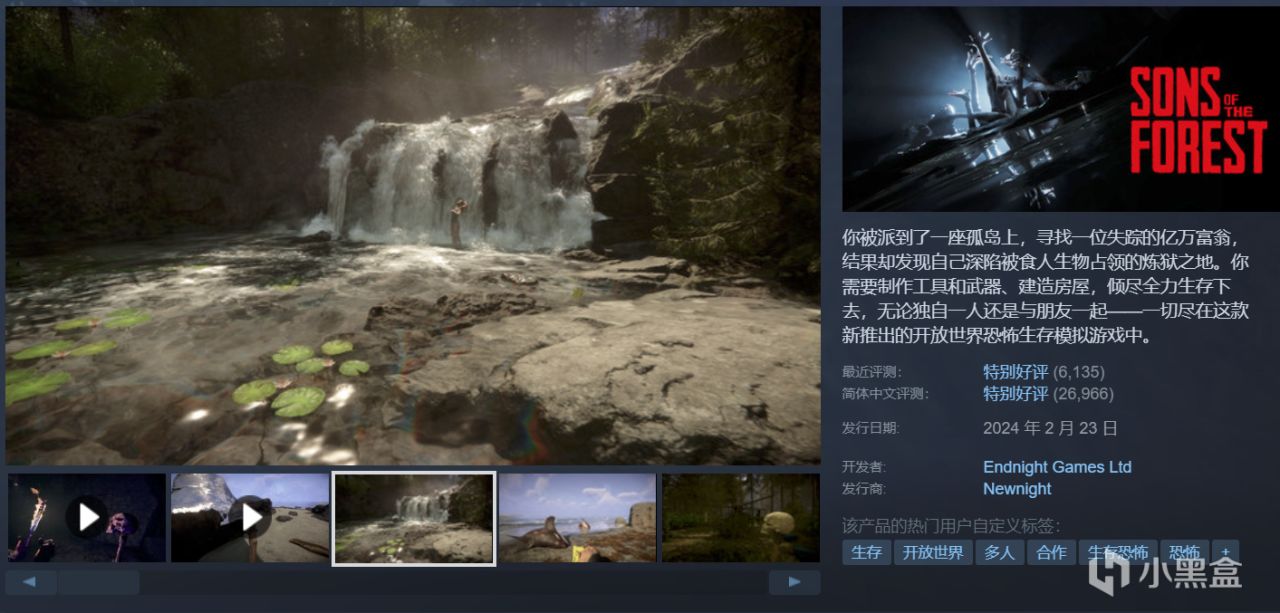Click the plus button to add tags
The height and width of the screenshot is (613, 1280).
click(1226, 552)
